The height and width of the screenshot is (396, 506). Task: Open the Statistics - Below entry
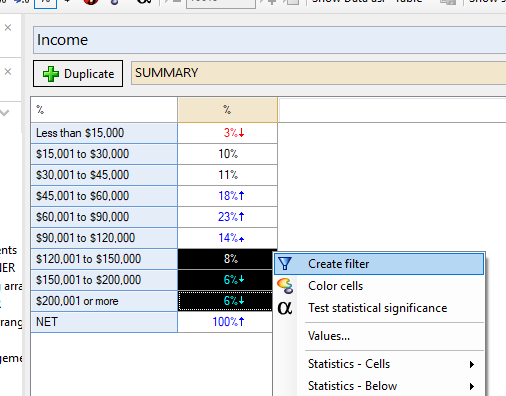tap(379, 386)
